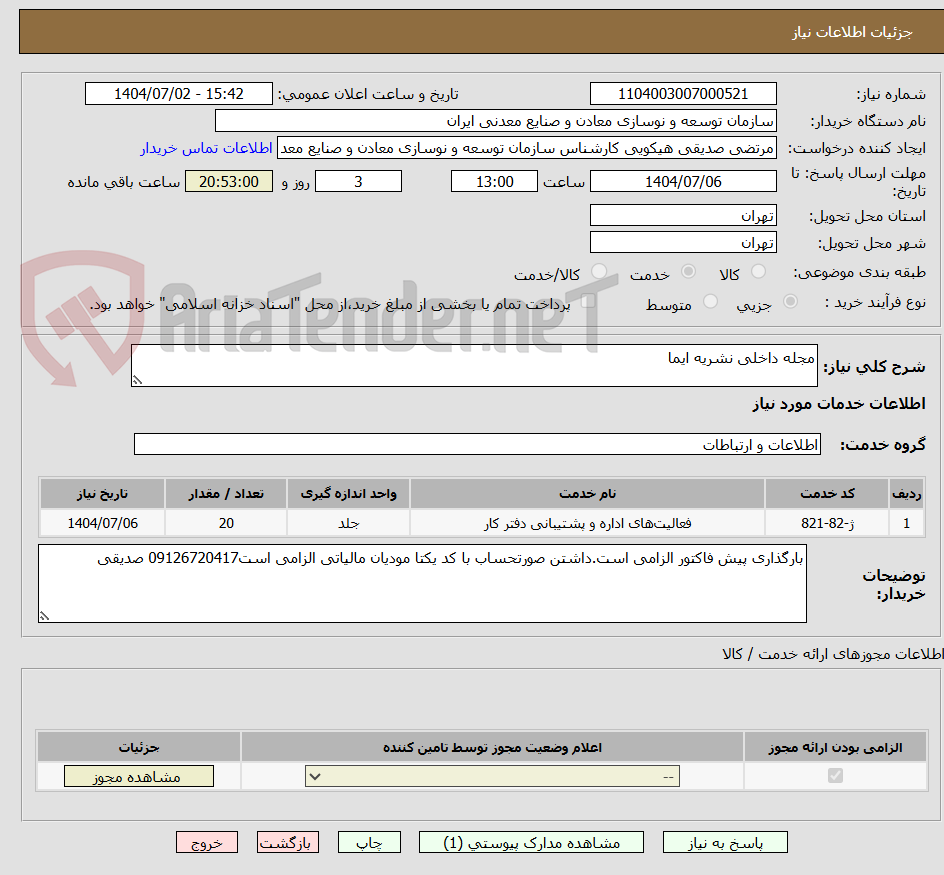Image resolution: width=944 pixels, height=875 pixels.
Task: Click the خروج exit button
Action: (x=206, y=842)
